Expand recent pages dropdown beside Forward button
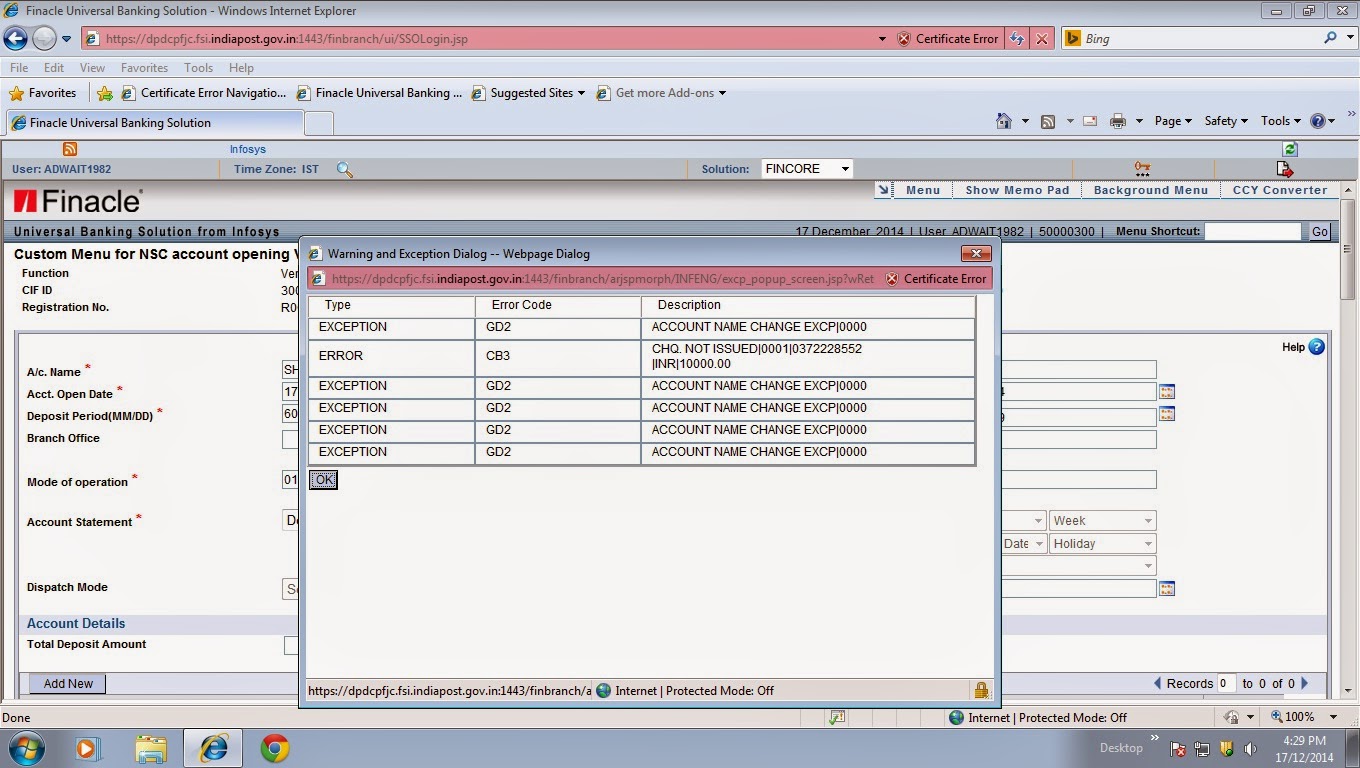The image size is (1360, 768). coord(67,39)
